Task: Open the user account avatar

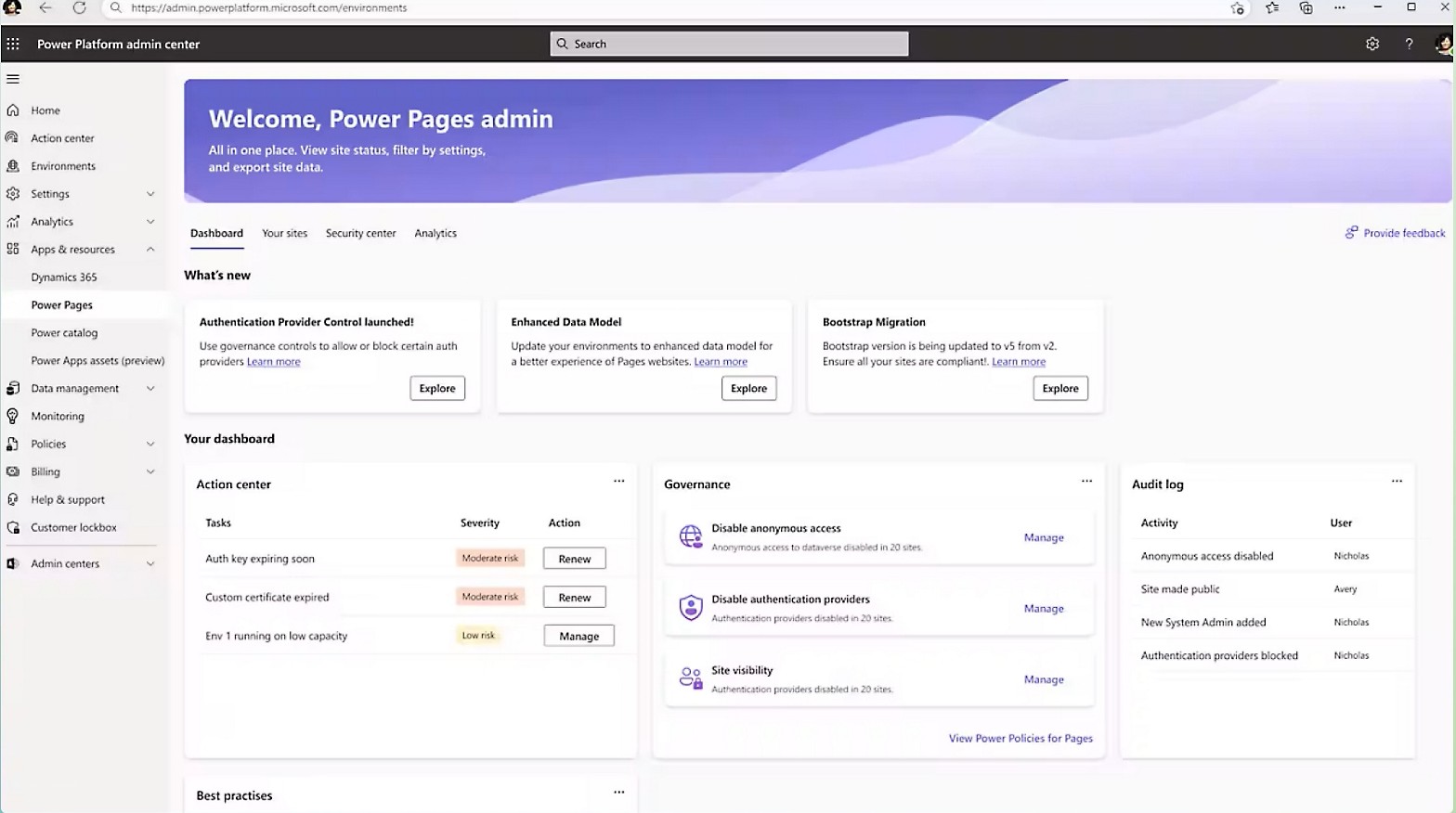Action: tap(1444, 44)
